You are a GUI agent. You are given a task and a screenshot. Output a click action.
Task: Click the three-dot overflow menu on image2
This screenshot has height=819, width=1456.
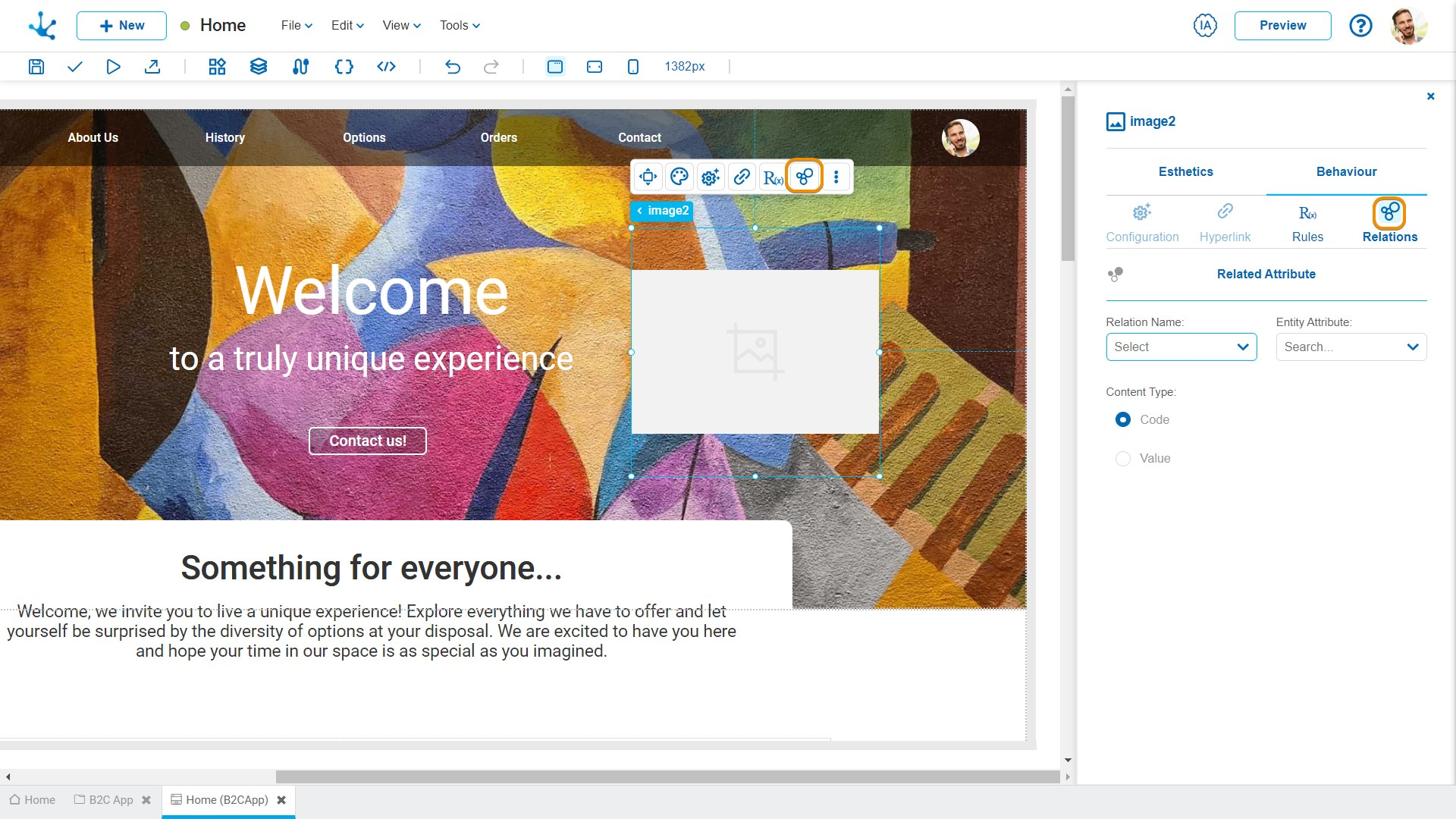(837, 177)
